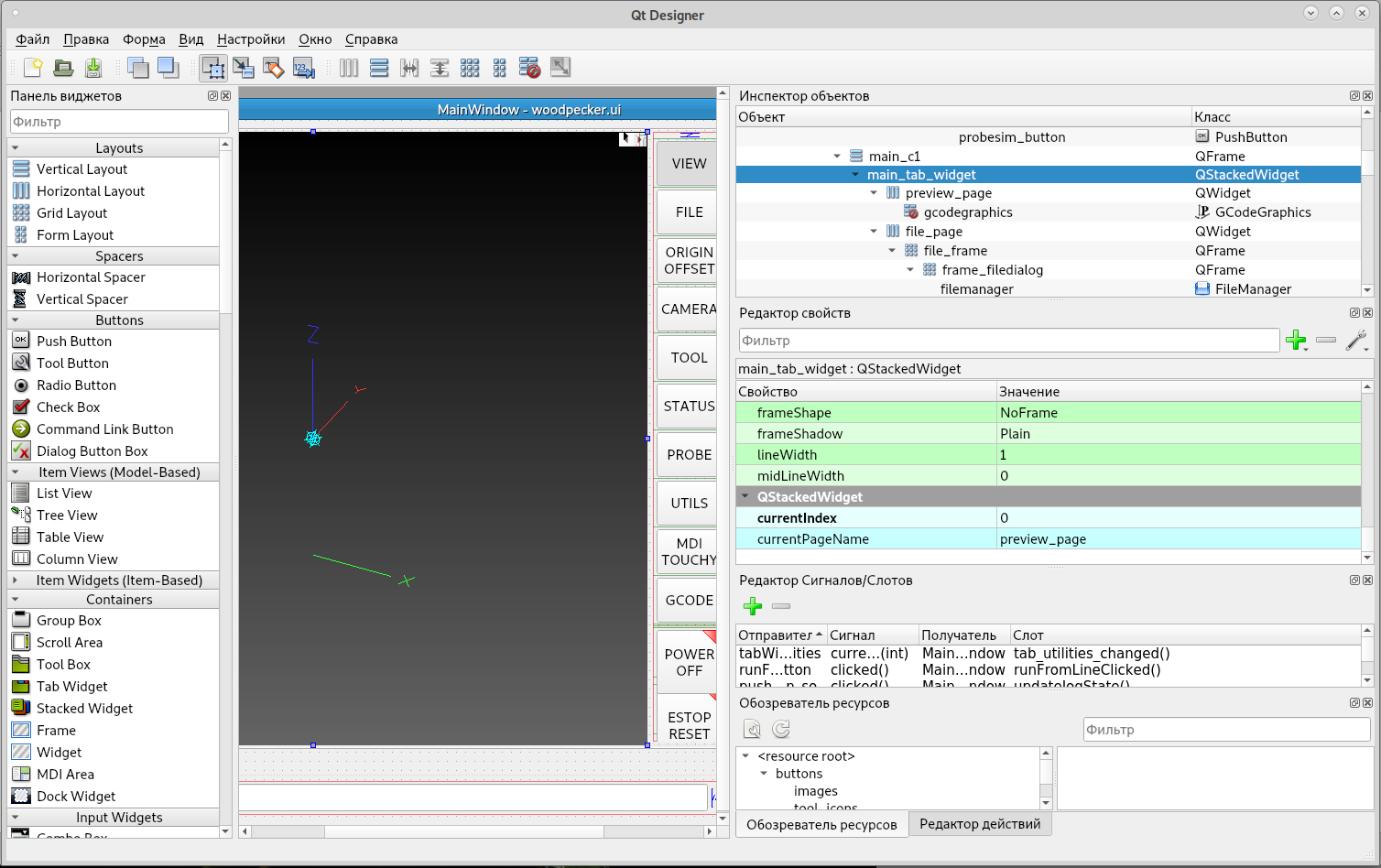Expand Item Widgets (Item-Based) category

[16, 580]
